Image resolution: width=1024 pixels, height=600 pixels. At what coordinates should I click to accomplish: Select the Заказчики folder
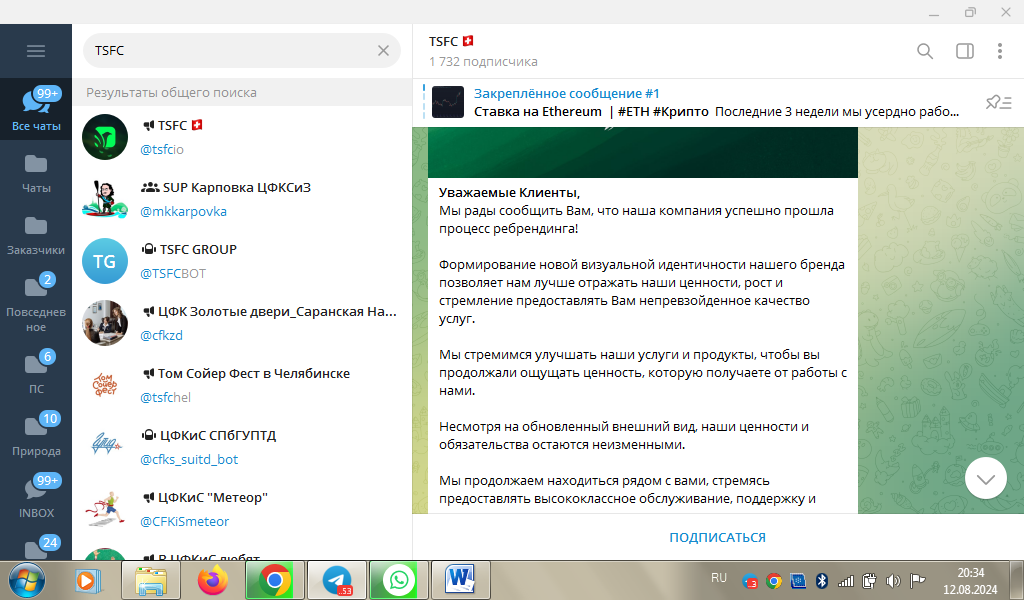click(36, 236)
